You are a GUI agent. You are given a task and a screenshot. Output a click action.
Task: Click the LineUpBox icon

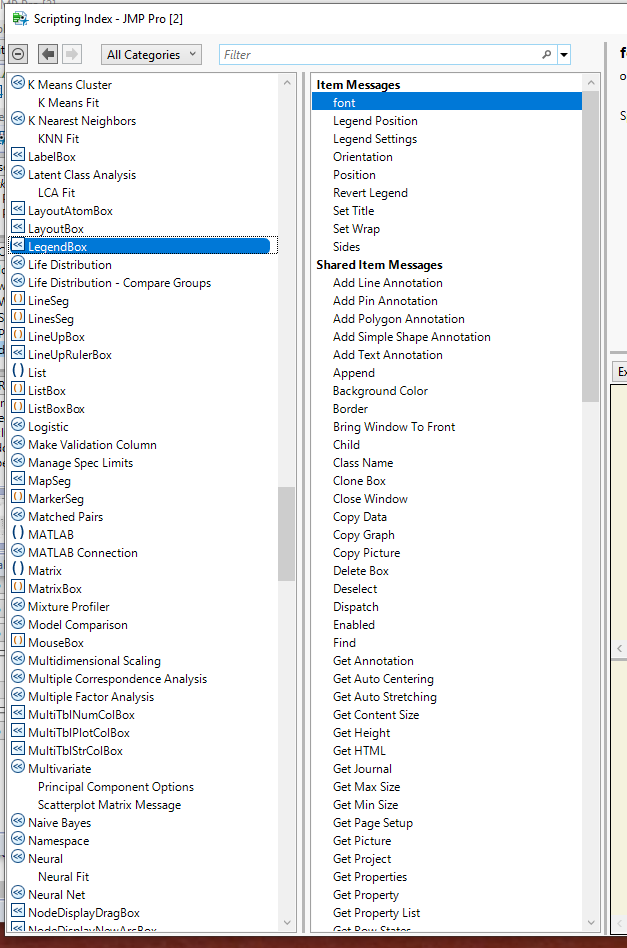click(18, 336)
